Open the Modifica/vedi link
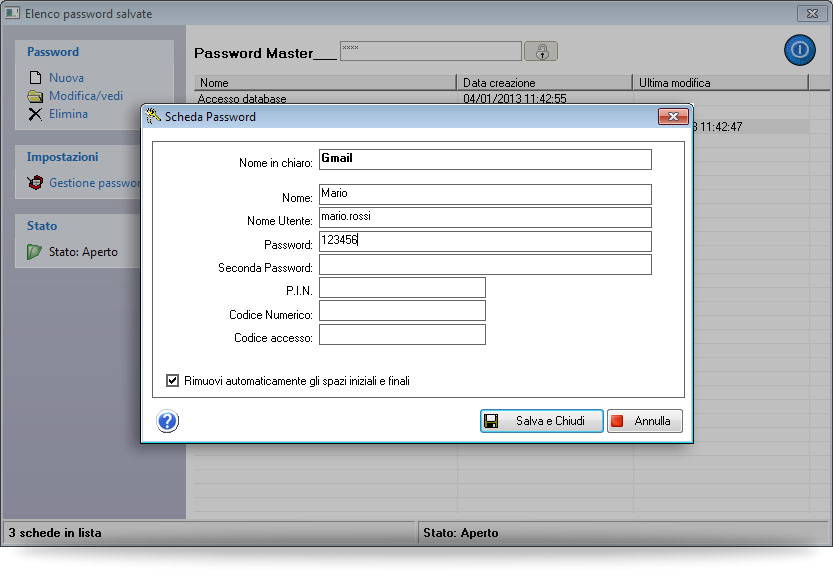The width and height of the screenshot is (833, 576). (x=86, y=96)
